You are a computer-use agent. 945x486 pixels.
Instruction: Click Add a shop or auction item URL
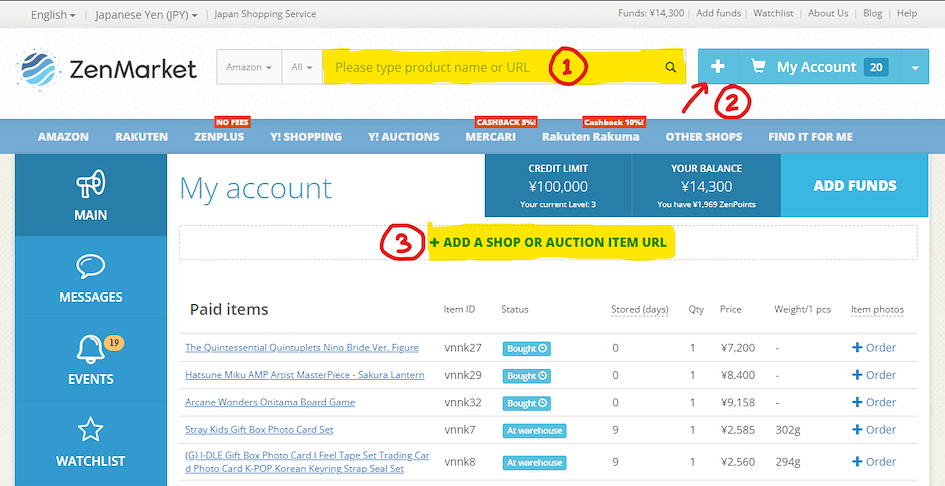pos(548,242)
